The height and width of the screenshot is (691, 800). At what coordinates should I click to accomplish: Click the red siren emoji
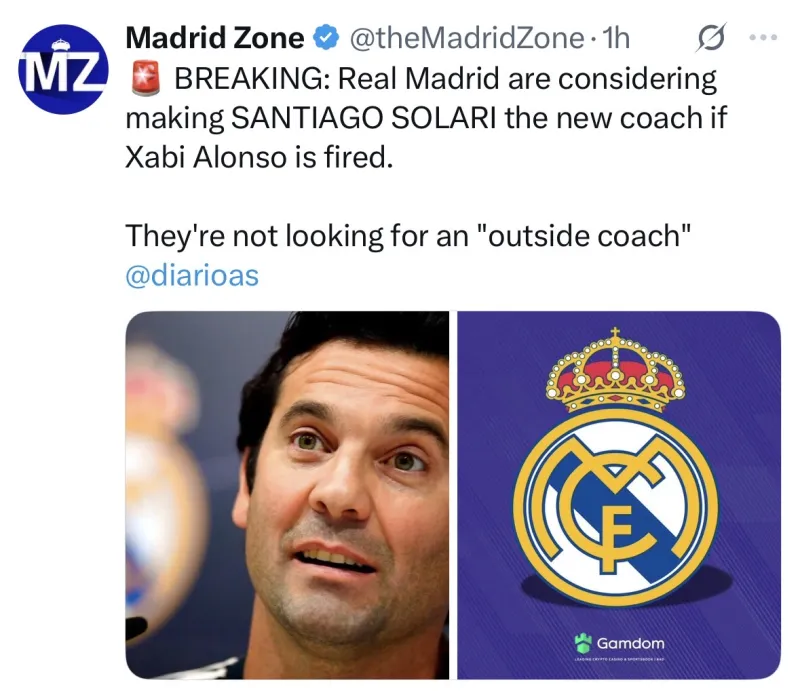(142, 78)
